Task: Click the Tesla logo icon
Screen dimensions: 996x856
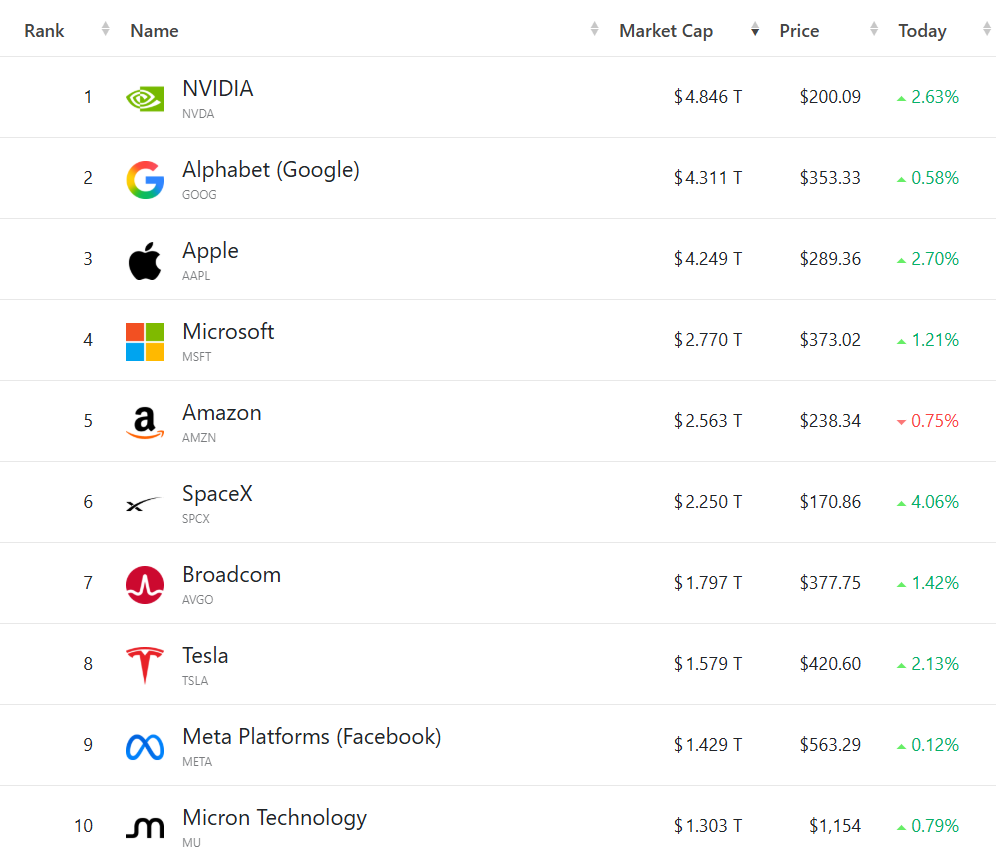Action: pos(145,665)
